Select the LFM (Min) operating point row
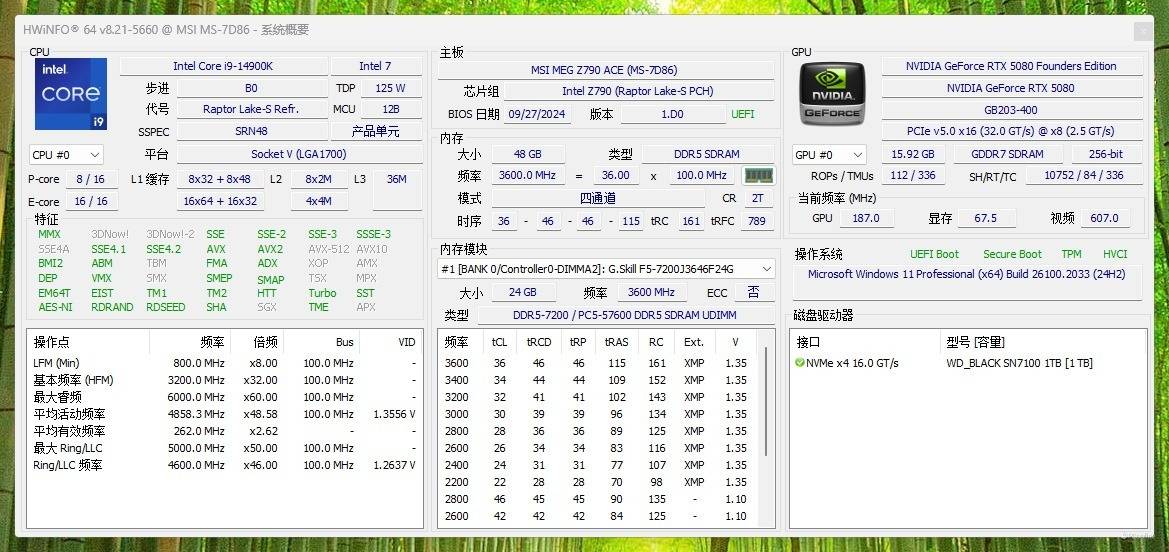The width and height of the screenshot is (1169, 552). pyautogui.click(x=224, y=363)
